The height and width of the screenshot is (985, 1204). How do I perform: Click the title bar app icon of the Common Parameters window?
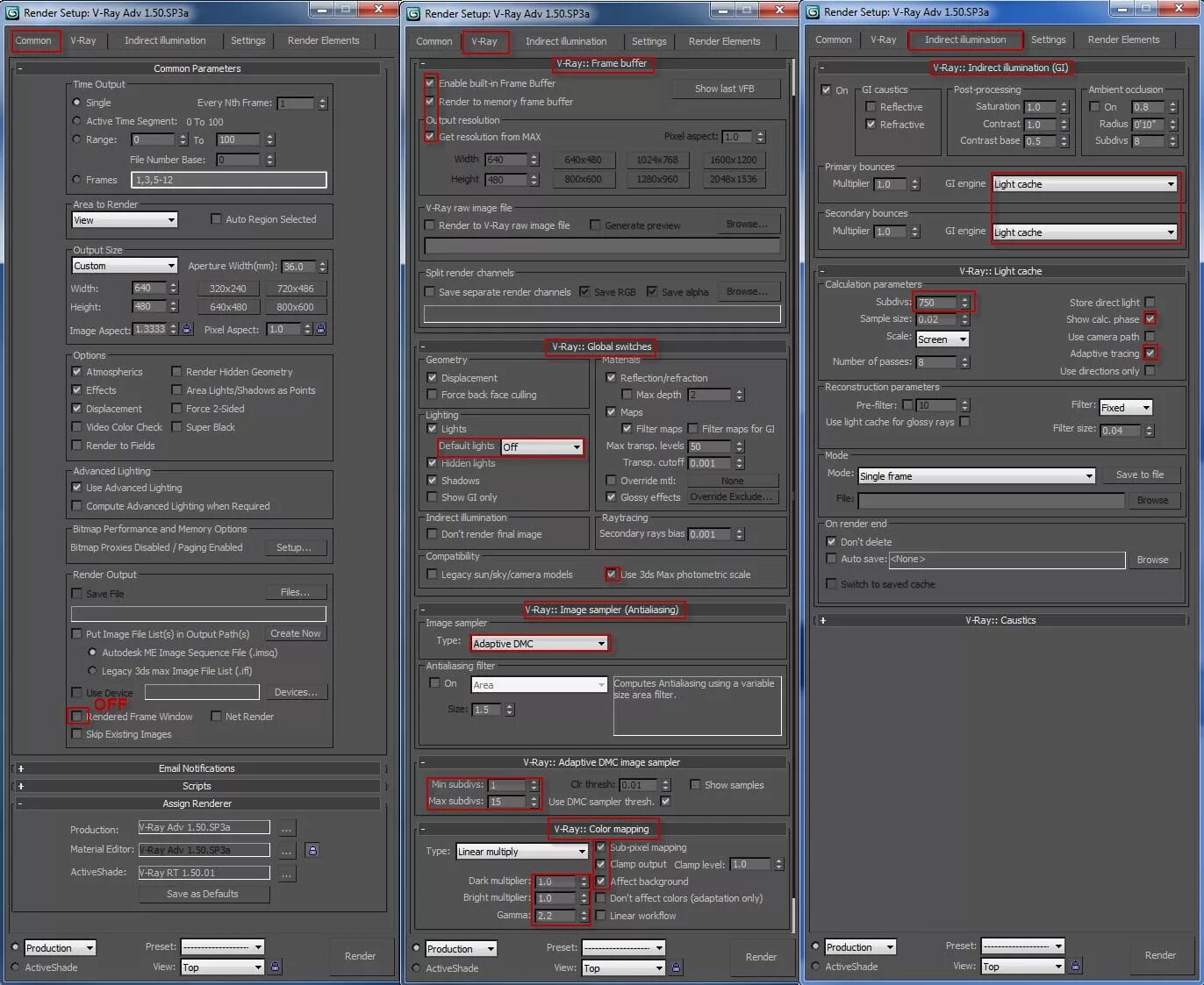[12, 12]
